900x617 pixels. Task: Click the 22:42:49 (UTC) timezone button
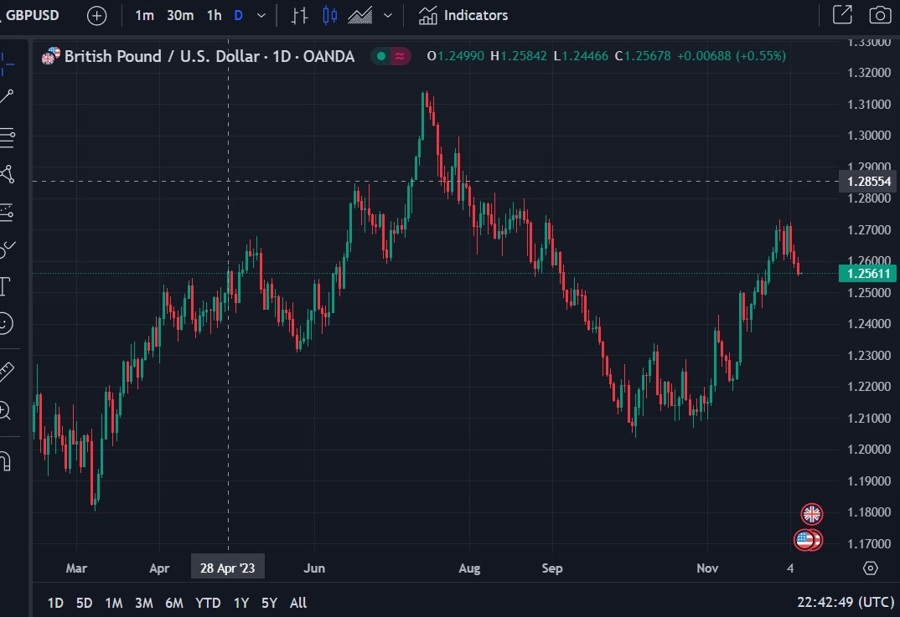845,602
